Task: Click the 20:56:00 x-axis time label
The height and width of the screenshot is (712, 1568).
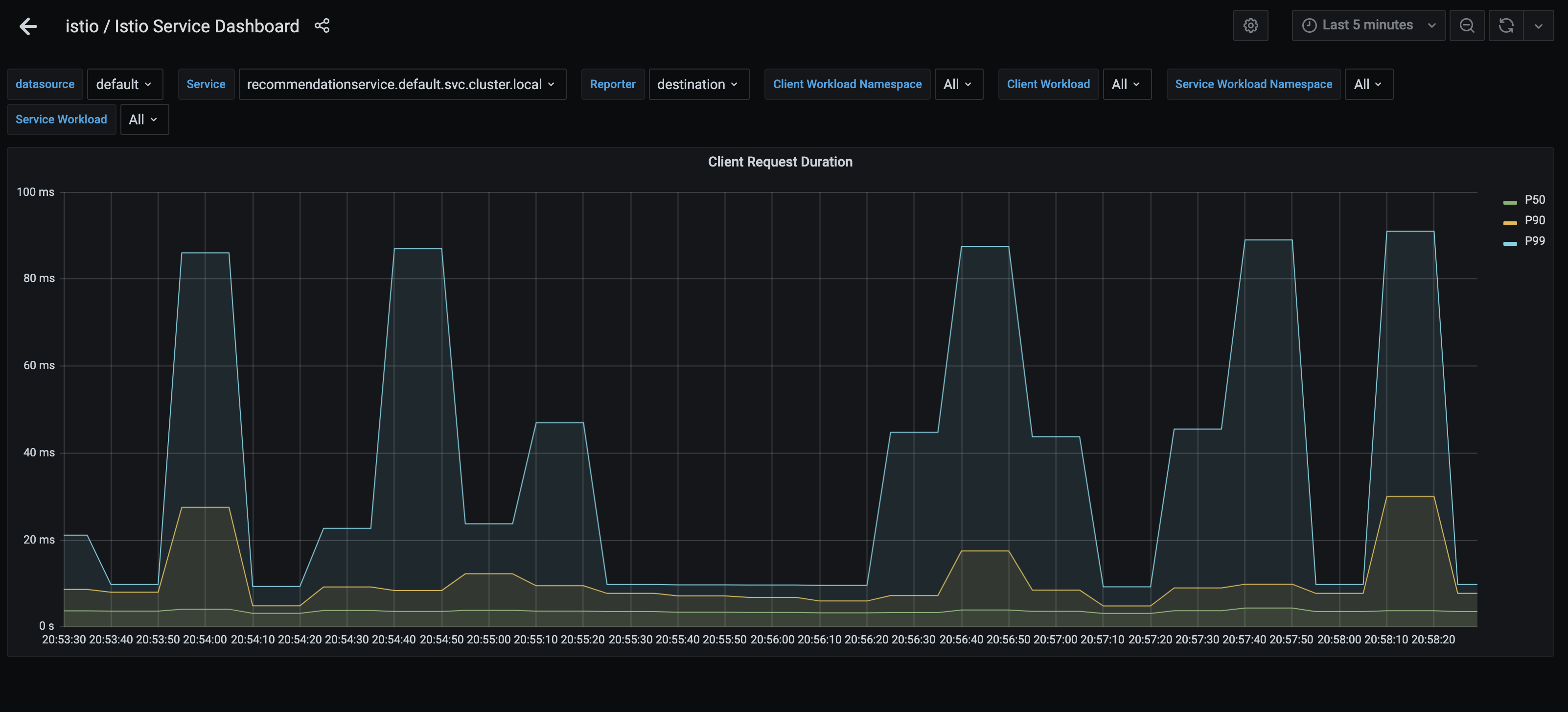Action: point(772,640)
